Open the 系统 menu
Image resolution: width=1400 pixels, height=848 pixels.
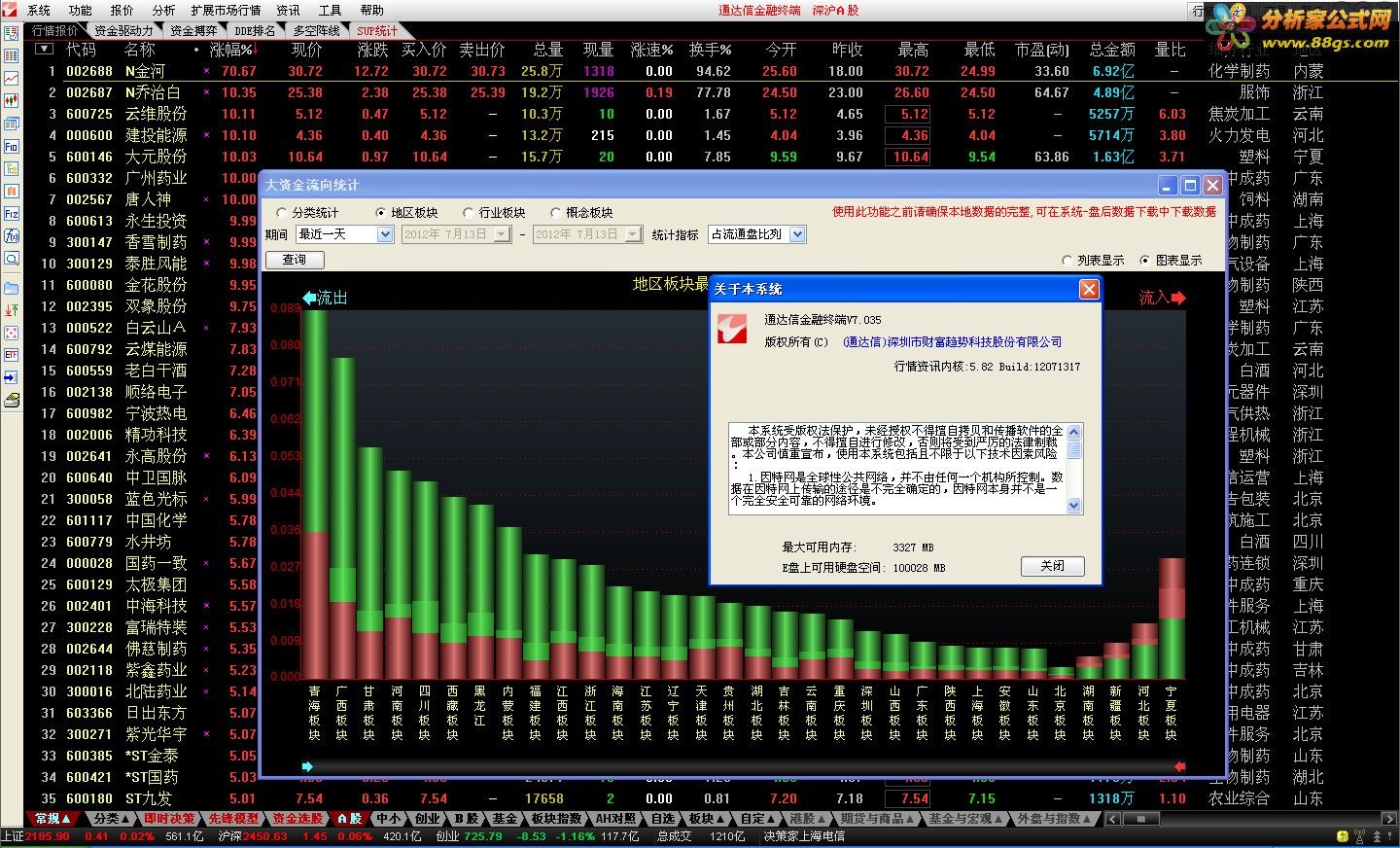[x=39, y=10]
